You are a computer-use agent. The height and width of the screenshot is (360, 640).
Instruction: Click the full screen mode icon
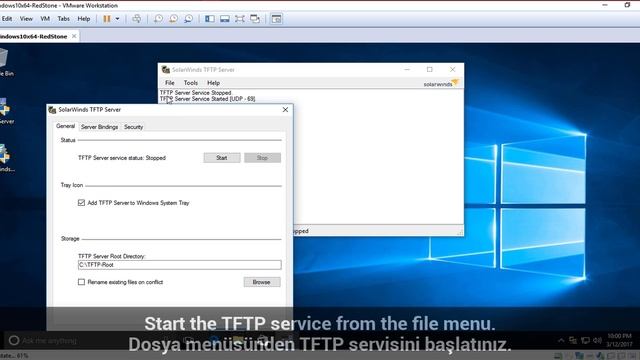pyautogui.click(x=240, y=19)
